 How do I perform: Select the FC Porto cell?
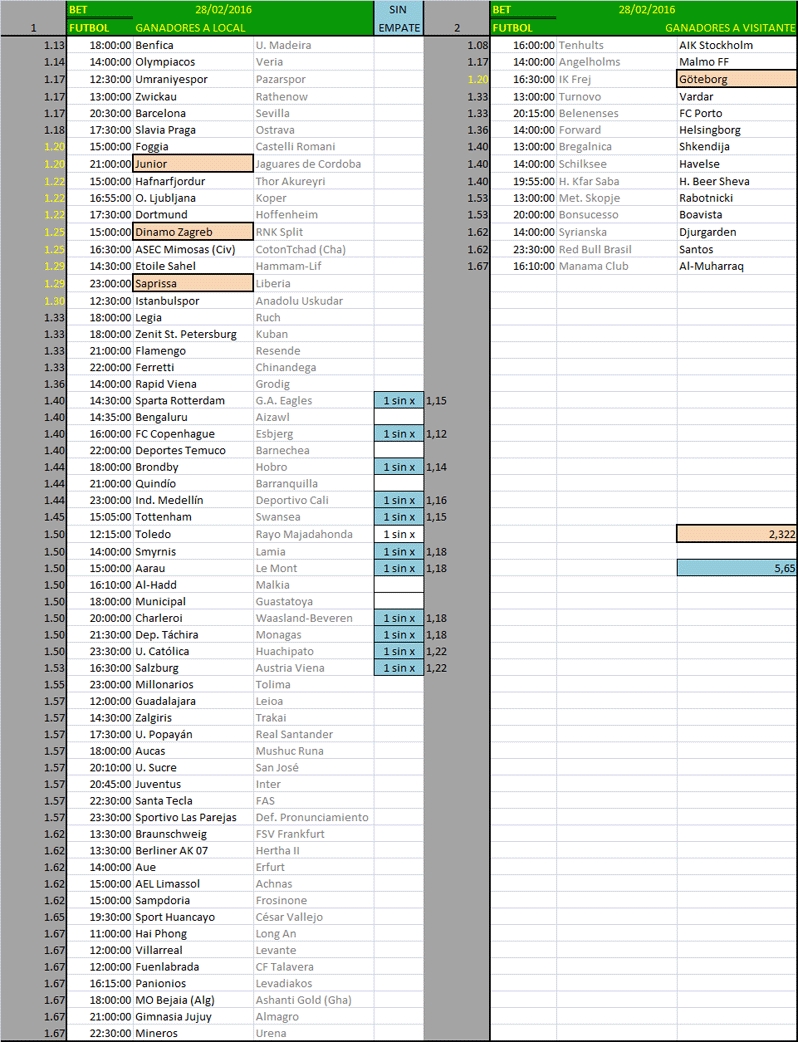tap(737, 113)
